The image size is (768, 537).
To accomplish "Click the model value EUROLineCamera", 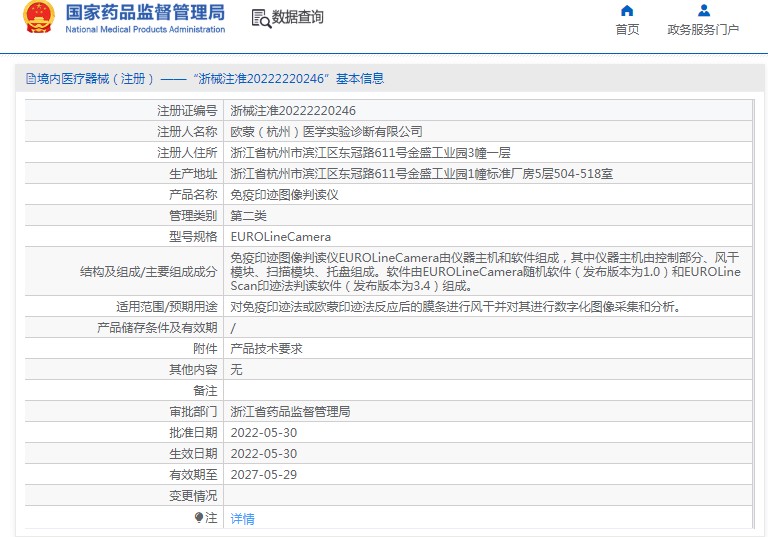I will tap(280, 237).
